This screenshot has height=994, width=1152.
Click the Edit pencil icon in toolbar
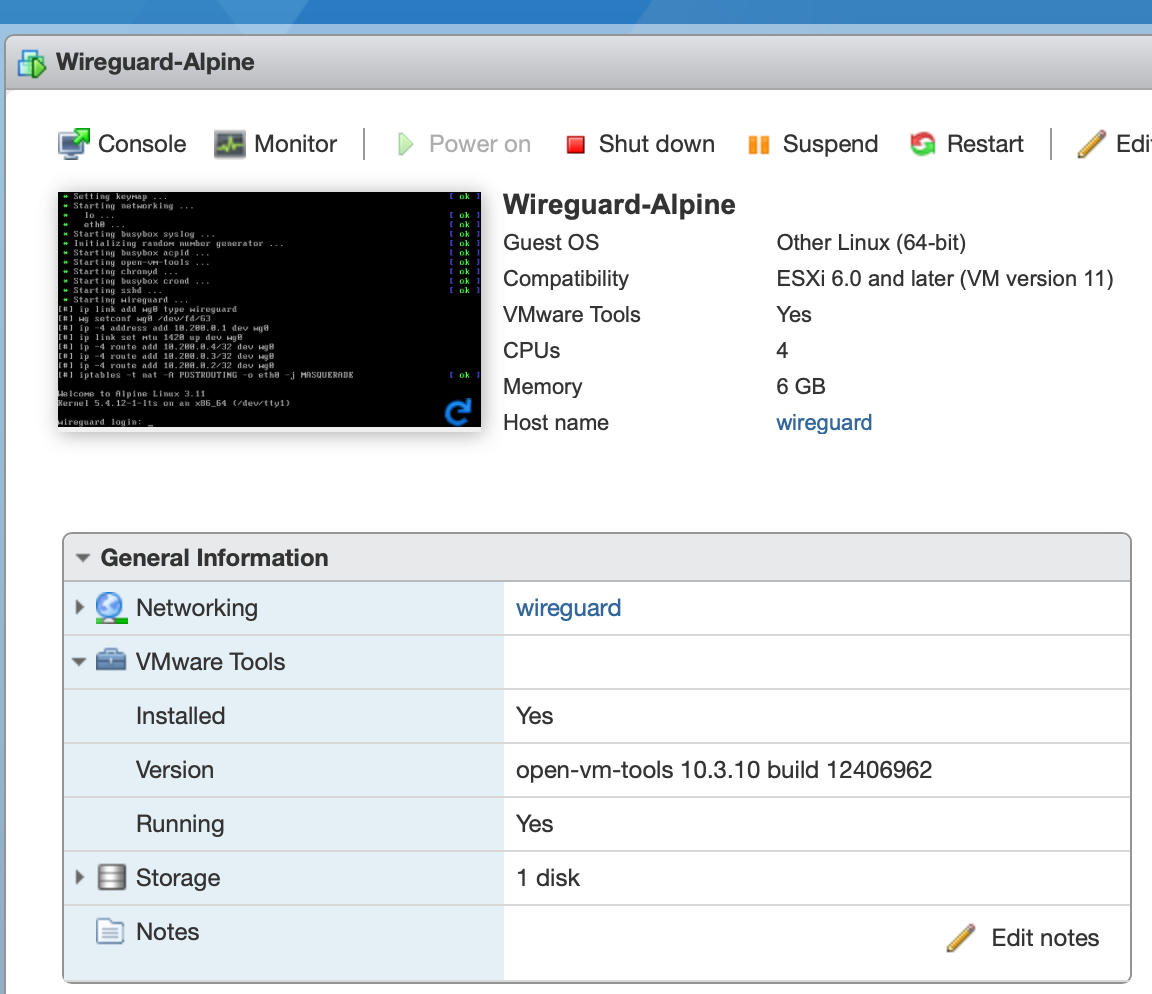tap(1091, 144)
